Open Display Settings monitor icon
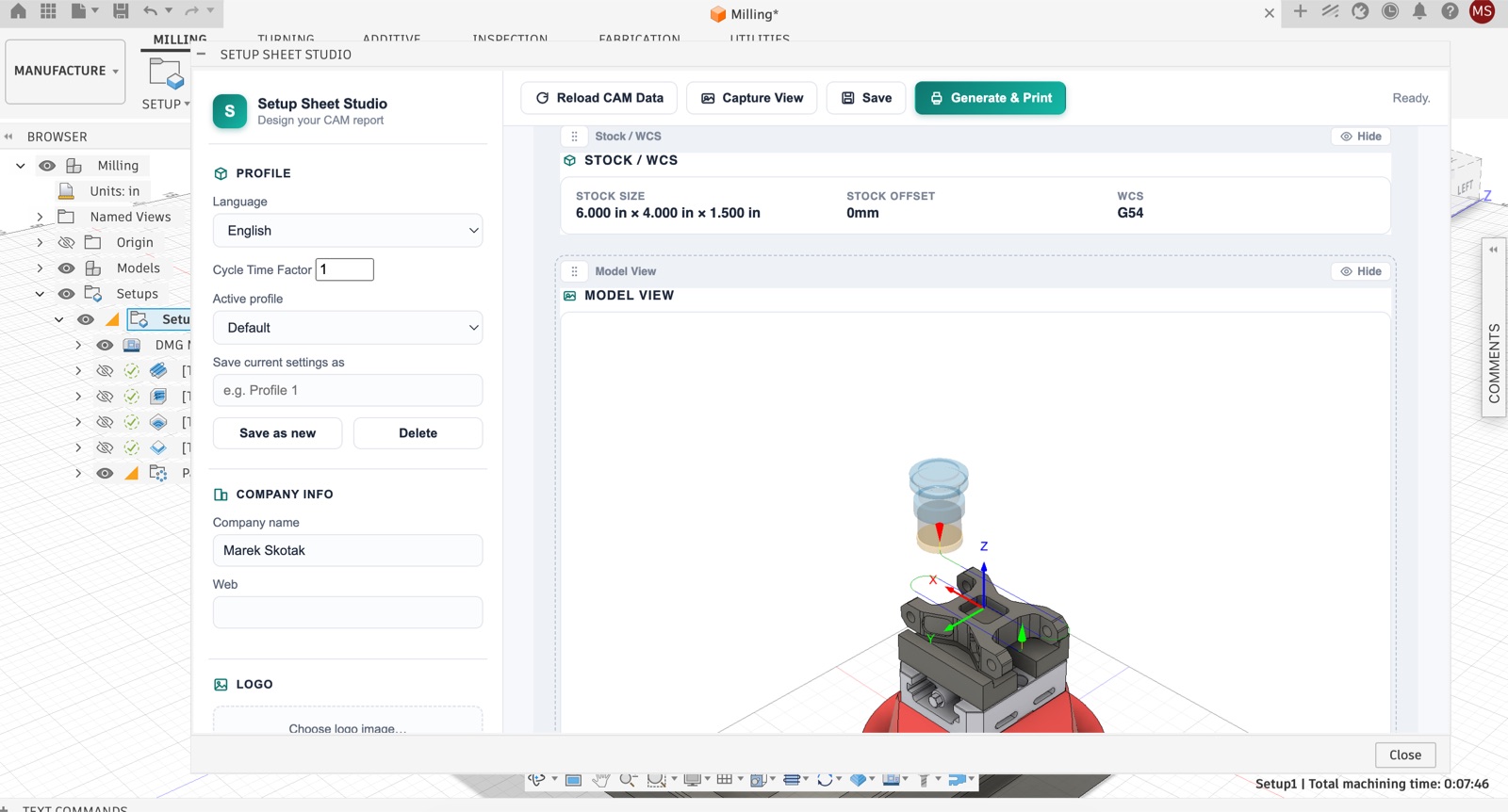 (x=693, y=779)
